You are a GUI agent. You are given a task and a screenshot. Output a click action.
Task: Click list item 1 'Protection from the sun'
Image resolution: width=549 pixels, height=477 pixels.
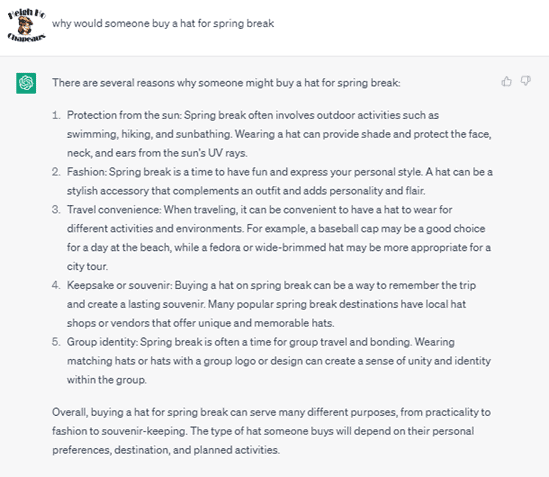(279, 134)
